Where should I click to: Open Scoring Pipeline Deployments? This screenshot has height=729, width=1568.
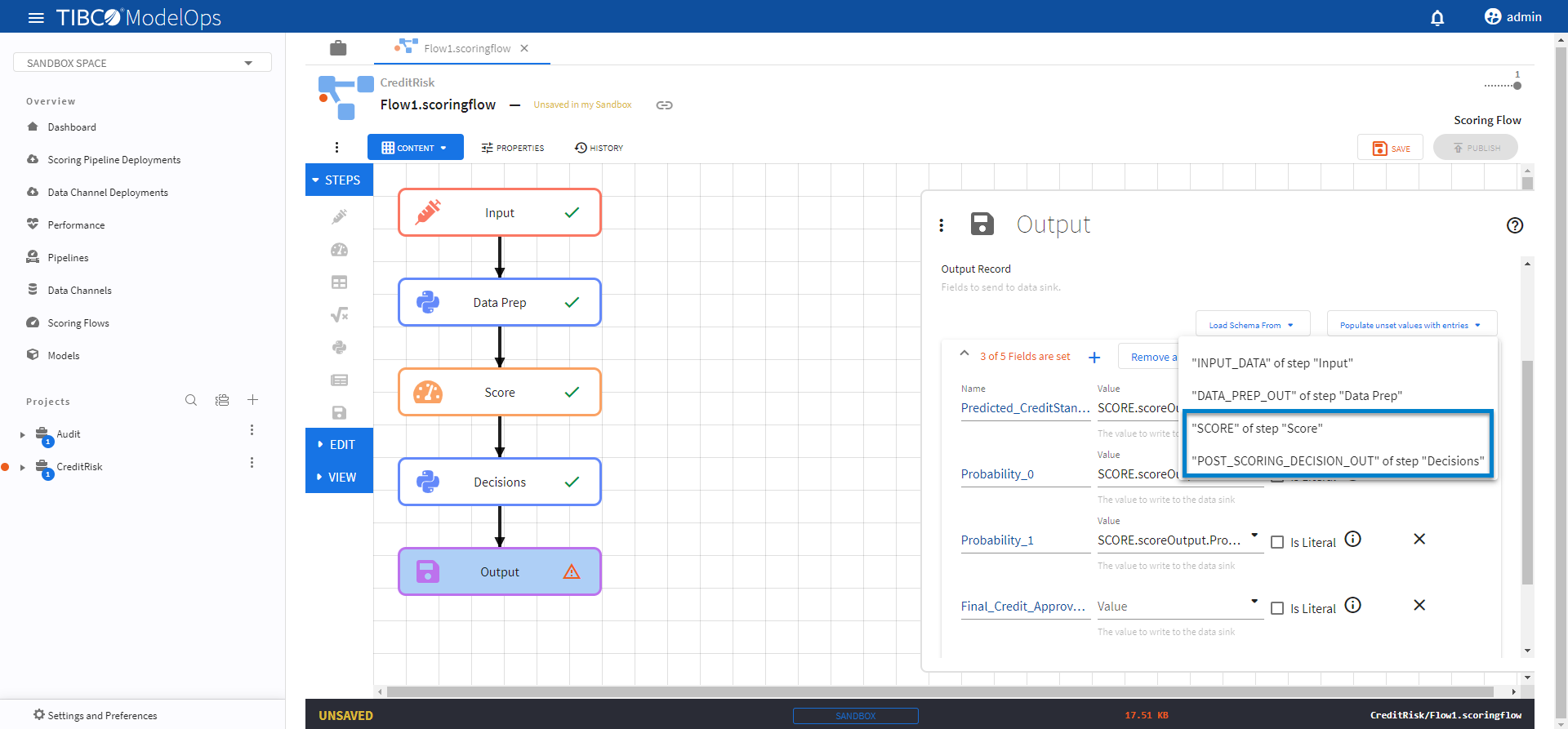(114, 160)
